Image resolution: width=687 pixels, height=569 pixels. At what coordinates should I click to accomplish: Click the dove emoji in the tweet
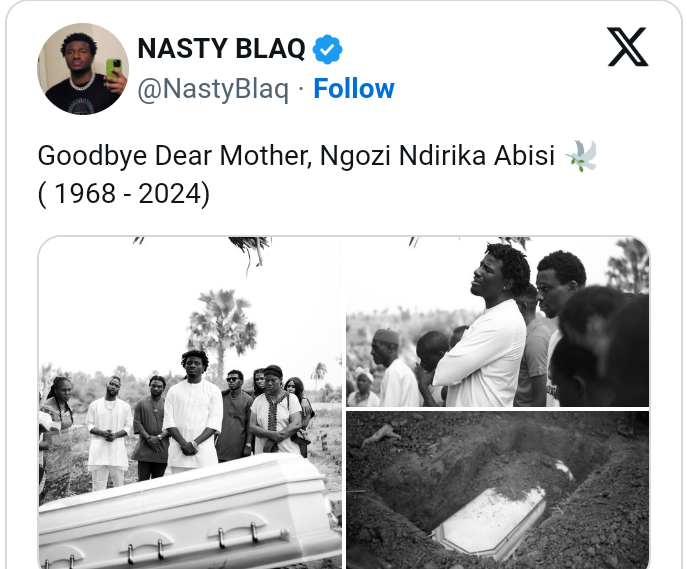pyautogui.click(x=581, y=156)
